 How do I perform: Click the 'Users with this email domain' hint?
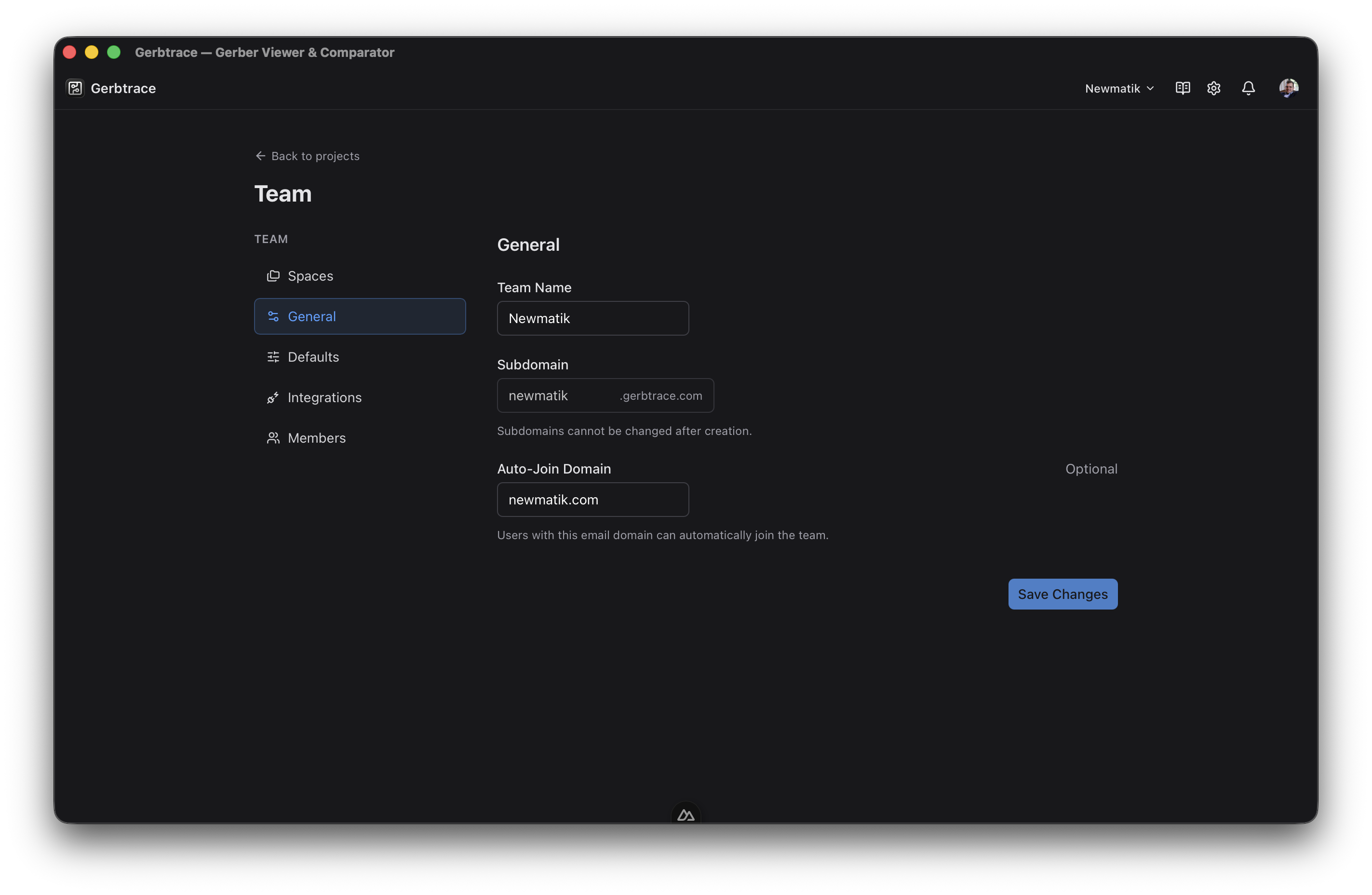pyautogui.click(x=662, y=535)
